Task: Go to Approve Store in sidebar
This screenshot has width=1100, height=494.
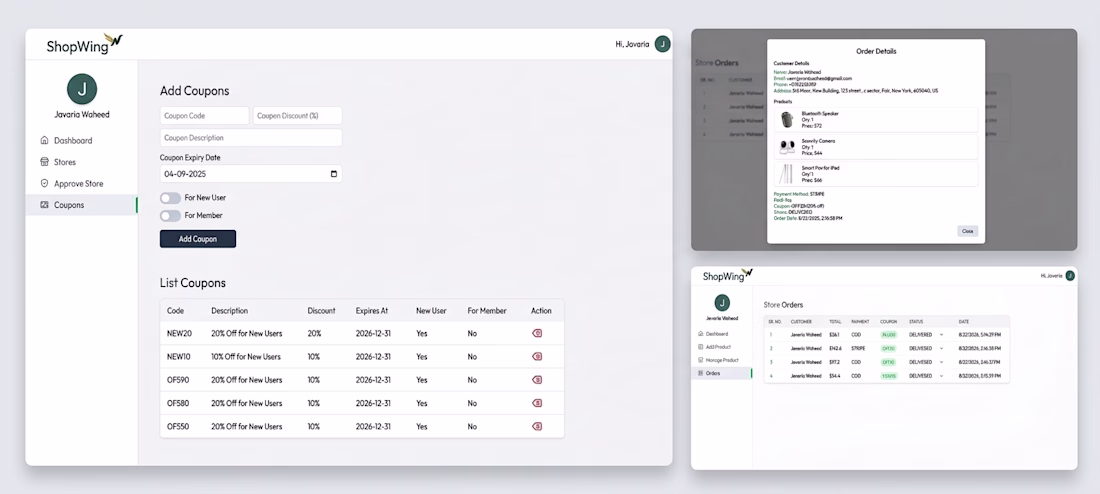Action: tap(81, 183)
